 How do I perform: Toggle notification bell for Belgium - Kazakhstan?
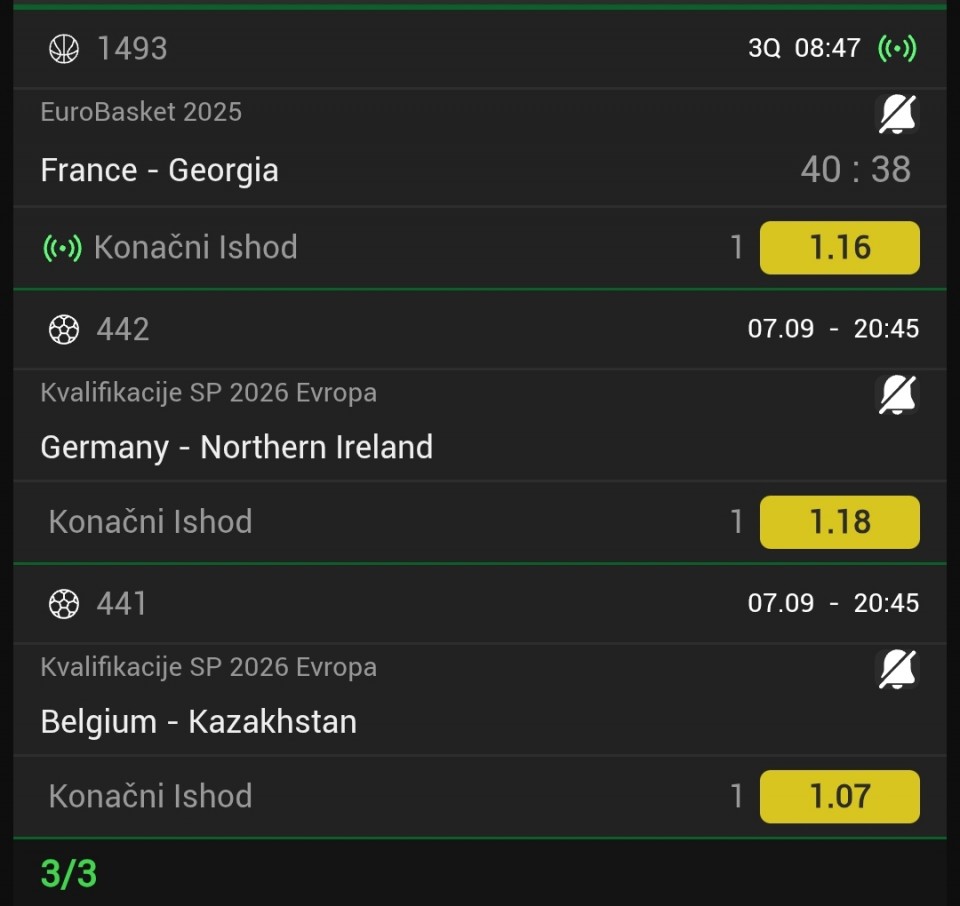coord(897,669)
